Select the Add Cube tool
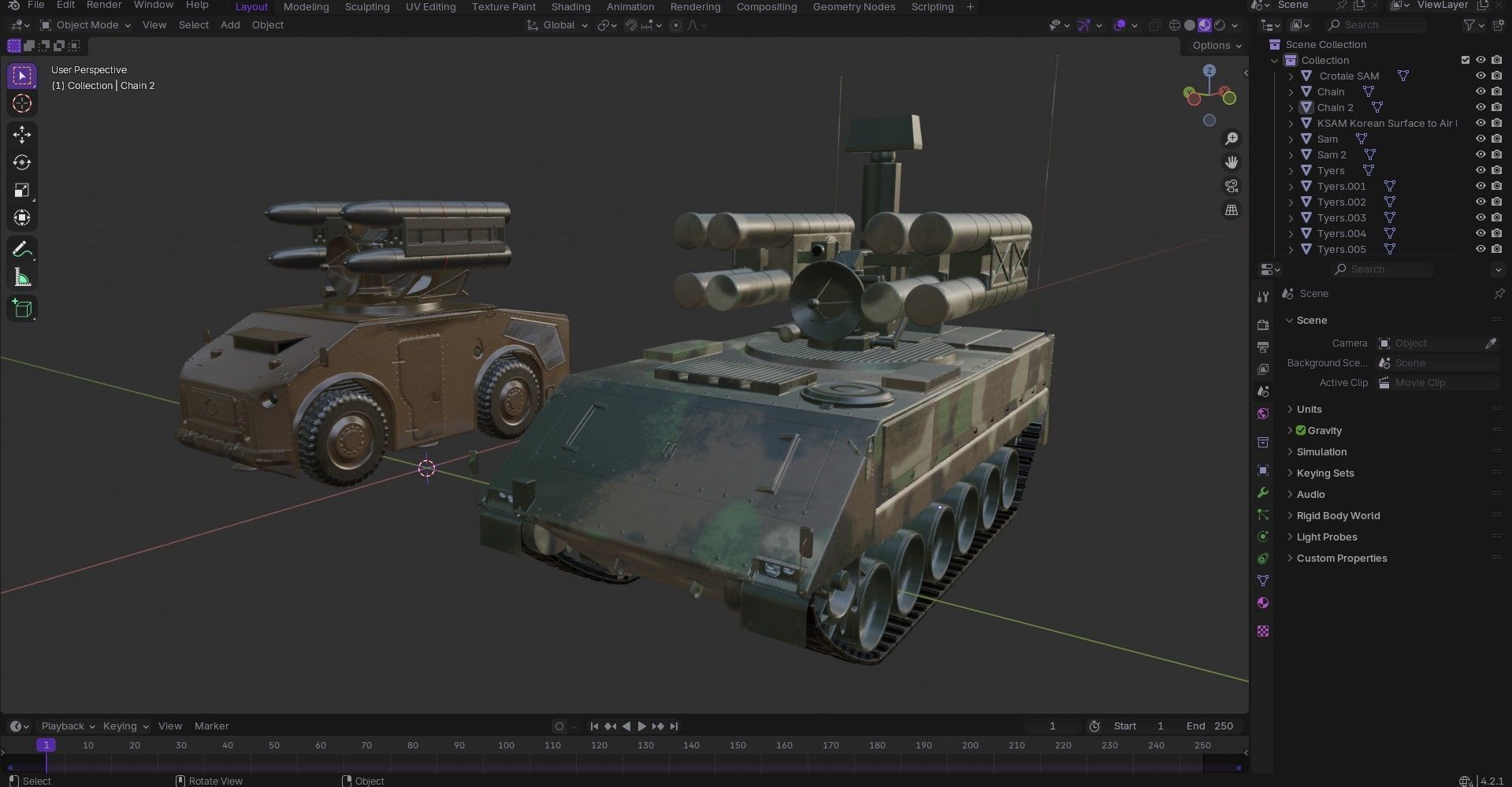Screen dimensions: 1512x787 [22, 308]
